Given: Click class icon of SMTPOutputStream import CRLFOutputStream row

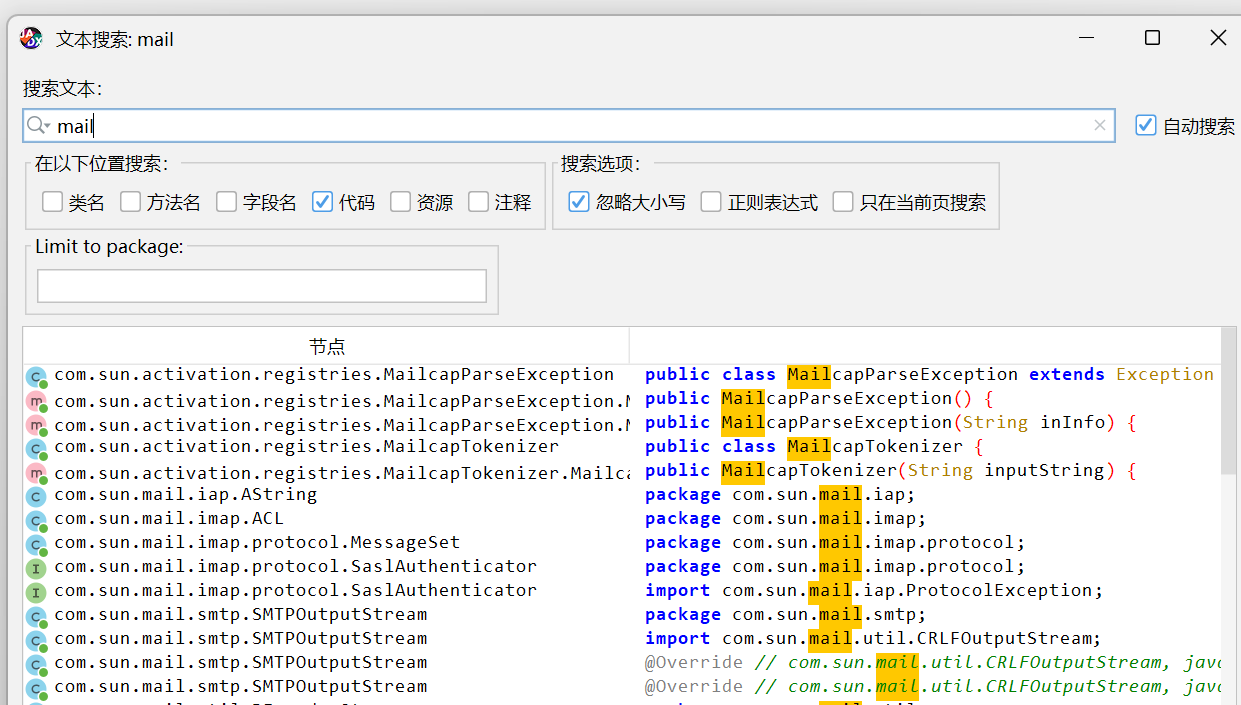Looking at the screenshot, I should (x=36, y=641).
